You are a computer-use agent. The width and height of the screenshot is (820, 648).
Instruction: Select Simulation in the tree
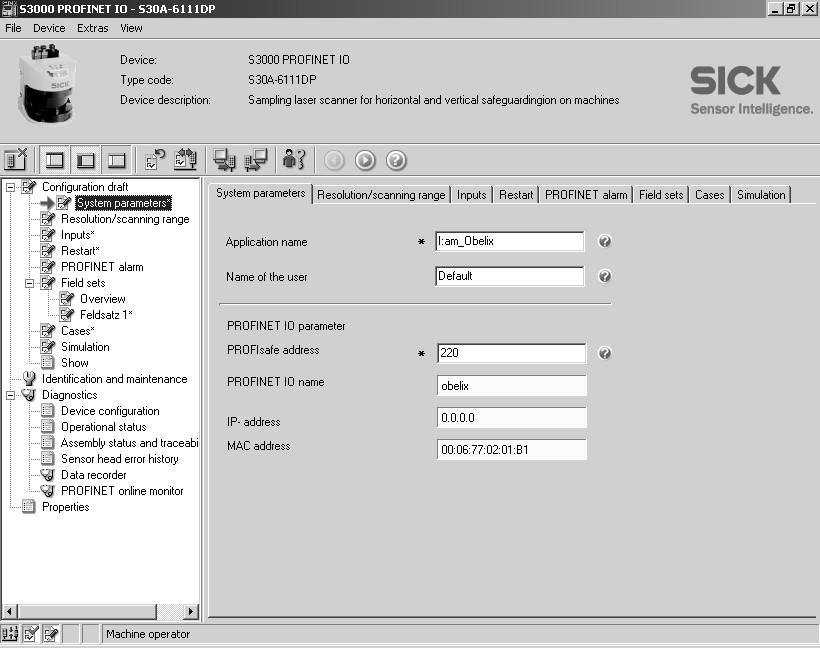coord(85,347)
